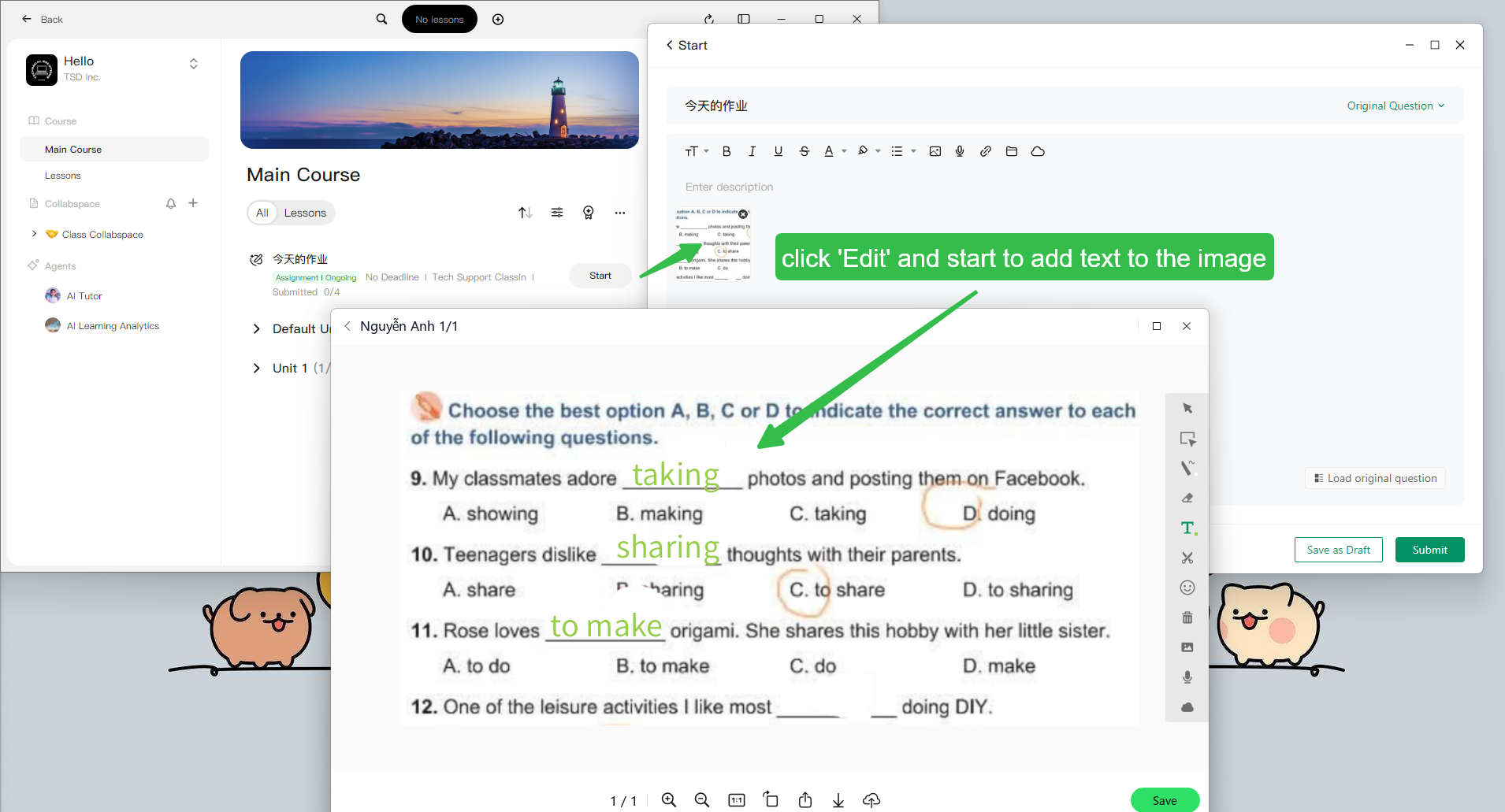Open Lessons in the sidebar

(63, 176)
